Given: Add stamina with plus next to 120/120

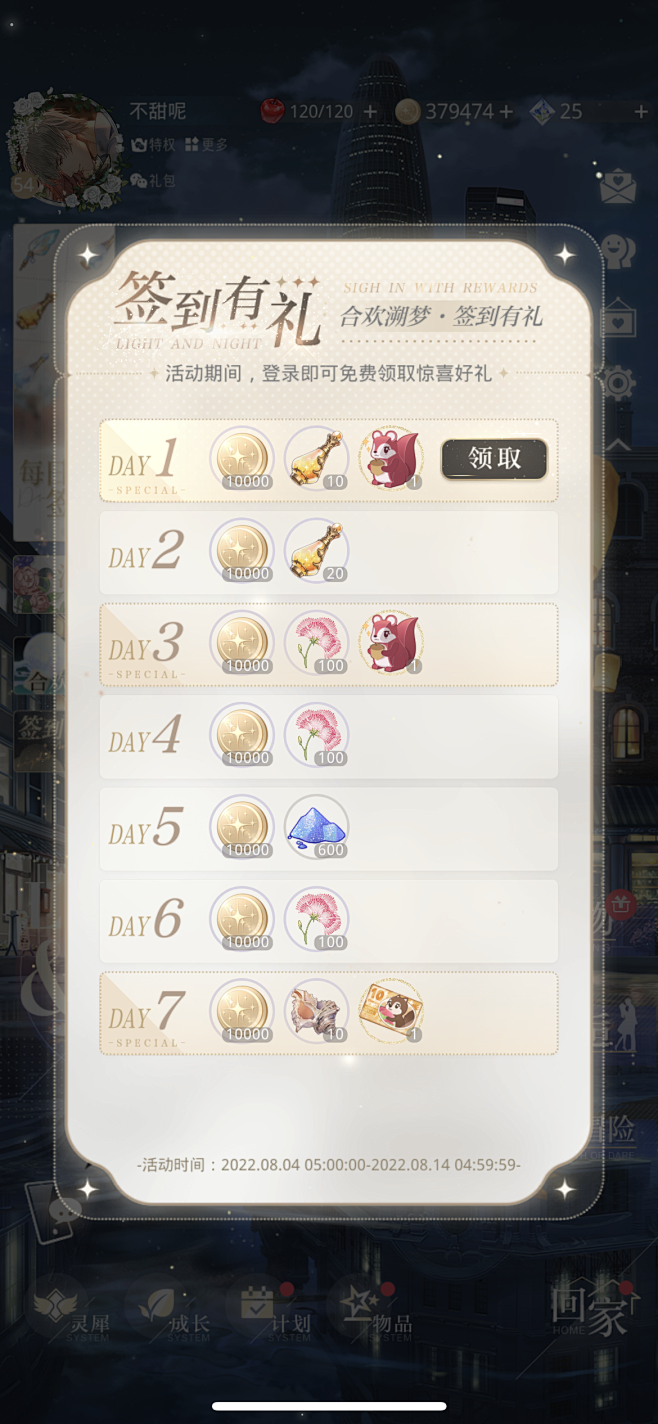Looking at the screenshot, I should click(x=370, y=112).
